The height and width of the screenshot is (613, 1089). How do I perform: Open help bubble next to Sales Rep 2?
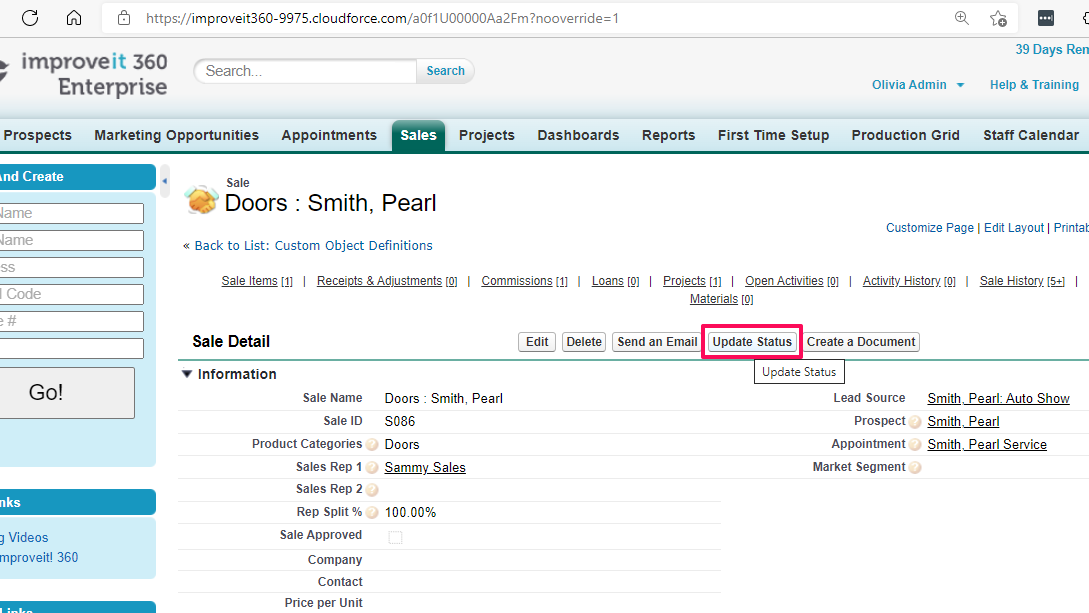click(x=372, y=490)
